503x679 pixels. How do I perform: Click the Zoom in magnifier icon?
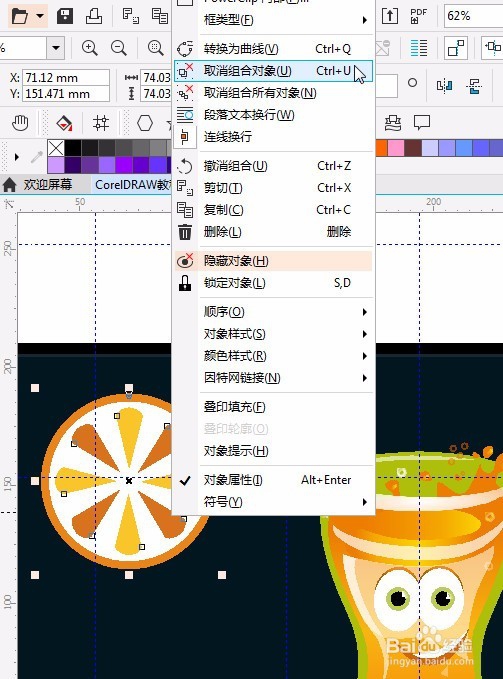pyautogui.click(x=90, y=48)
